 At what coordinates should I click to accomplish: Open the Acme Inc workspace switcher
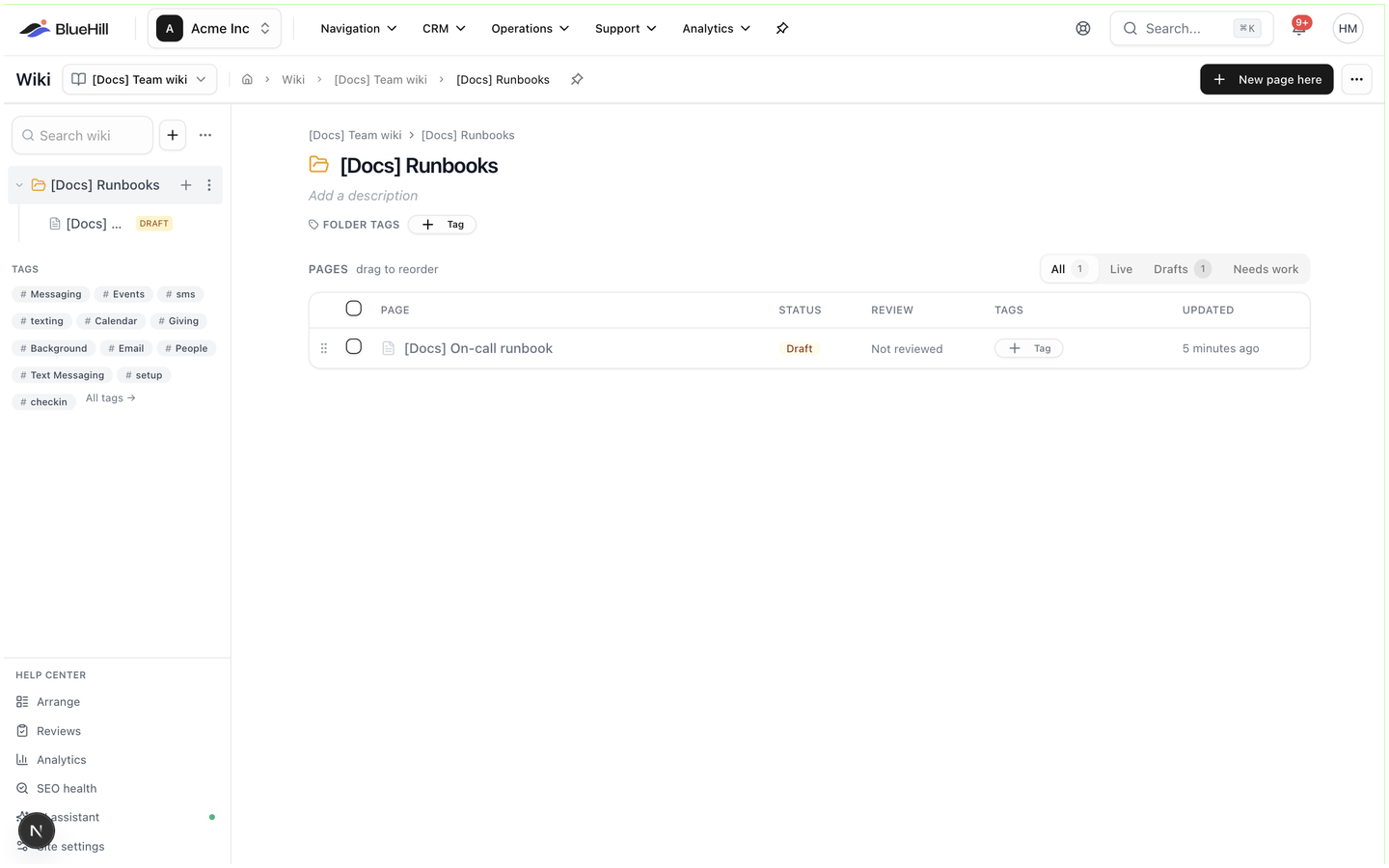point(214,29)
